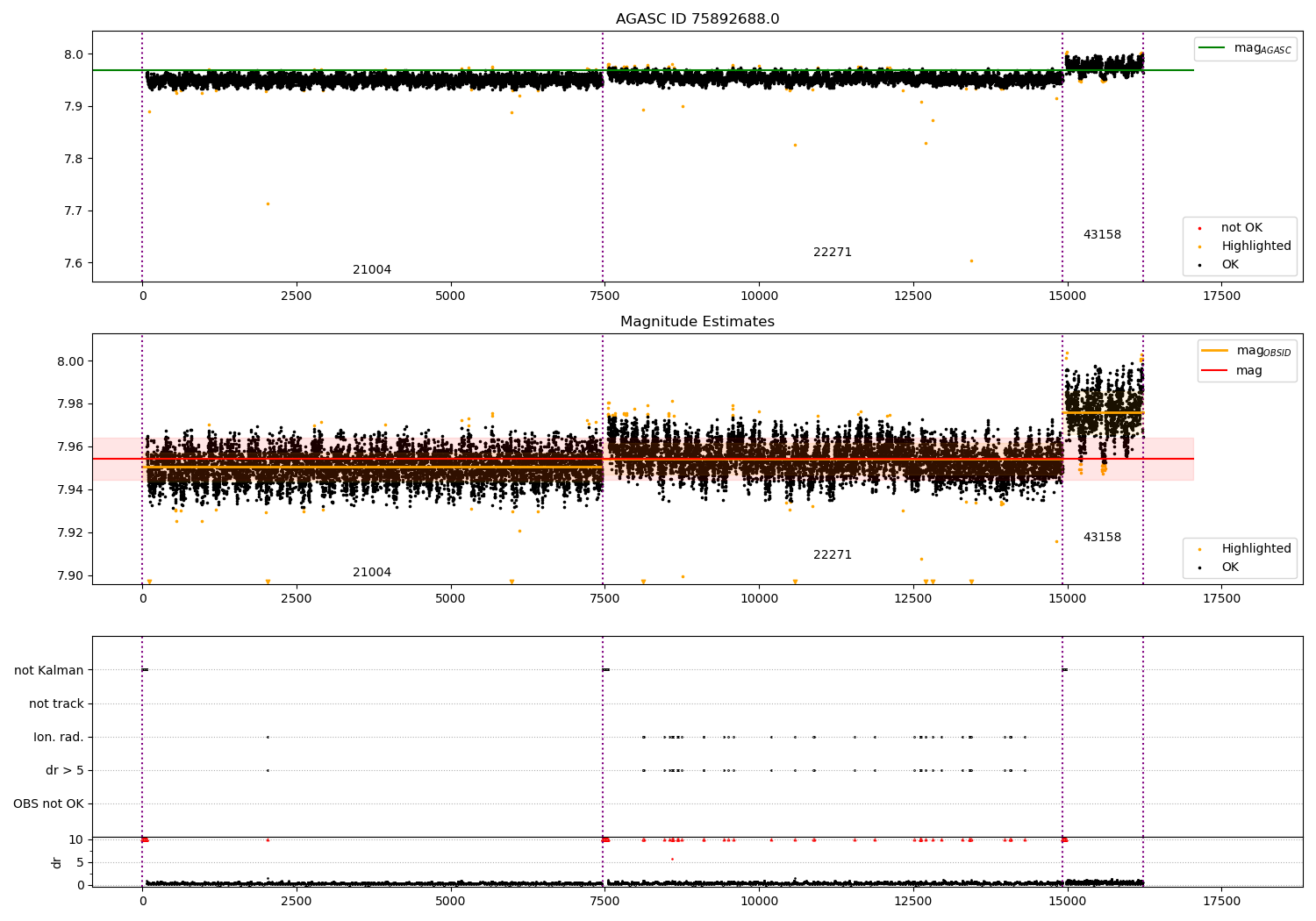Click the 7.98 y-tick in the middle panel

[70, 405]
